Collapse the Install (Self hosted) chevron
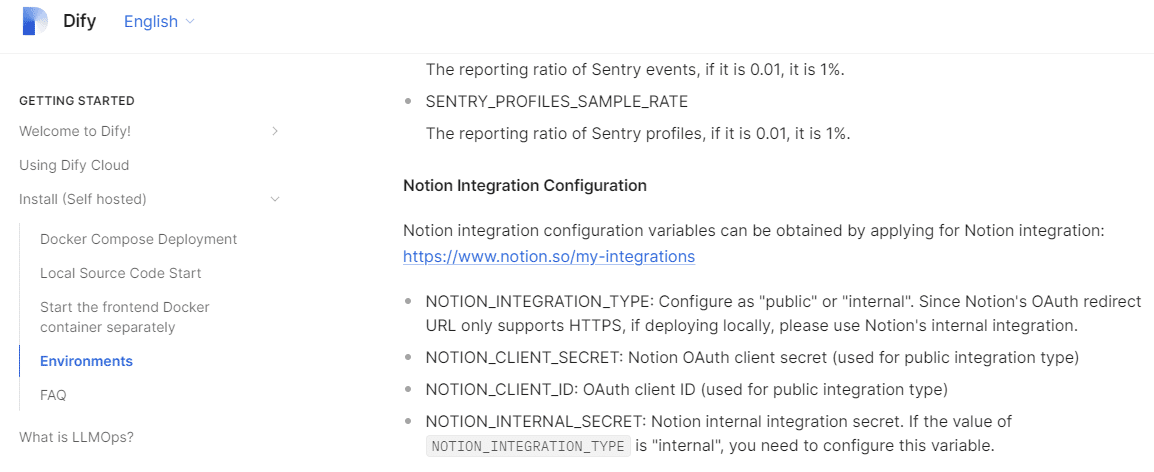Viewport: 1154px width, 472px height. pyautogui.click(x=275, y=199)
